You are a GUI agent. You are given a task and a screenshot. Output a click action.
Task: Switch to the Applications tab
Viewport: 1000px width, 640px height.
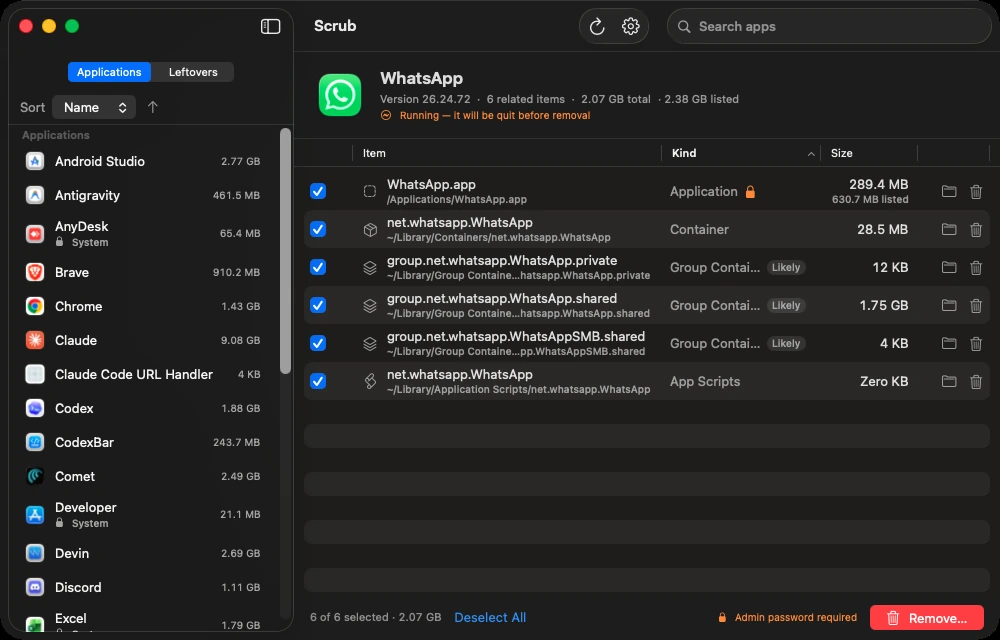(x=109, y=72)
